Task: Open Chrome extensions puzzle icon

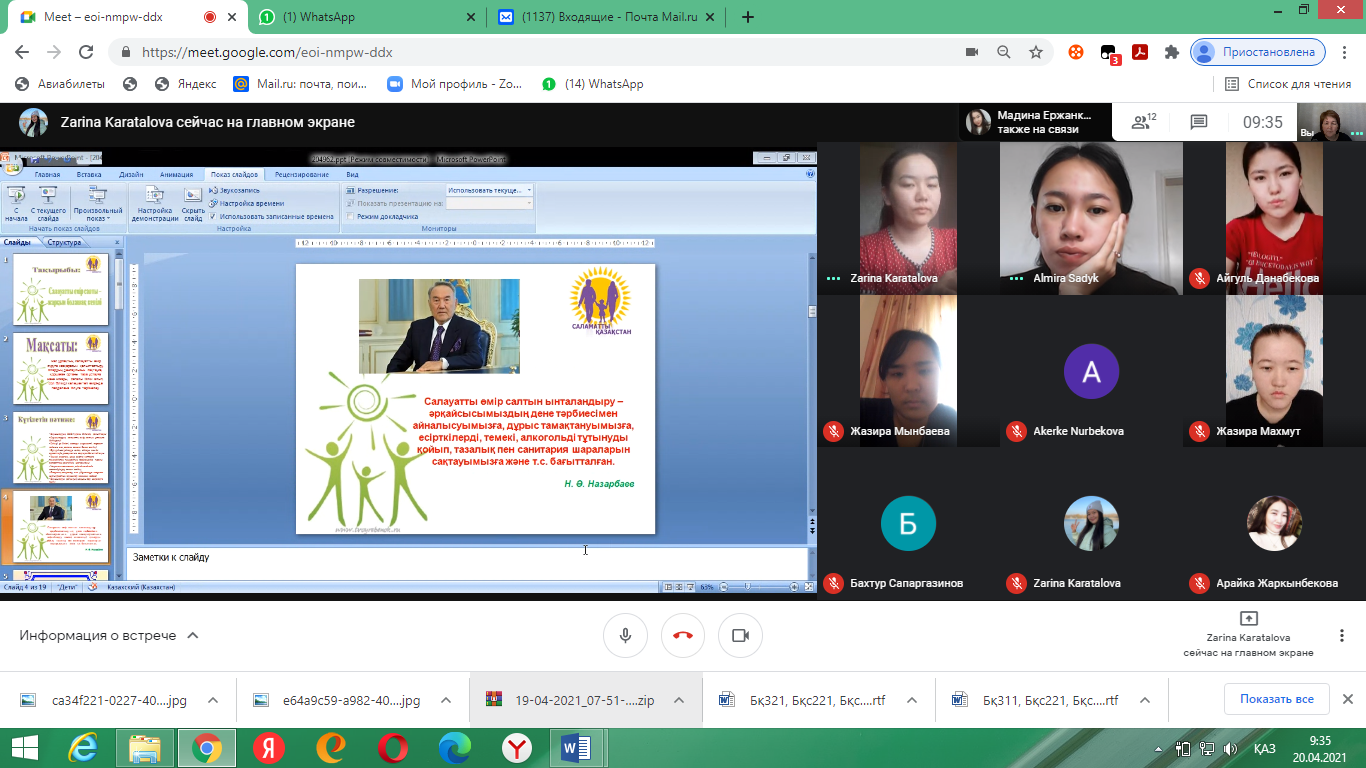Action: 1172,52
